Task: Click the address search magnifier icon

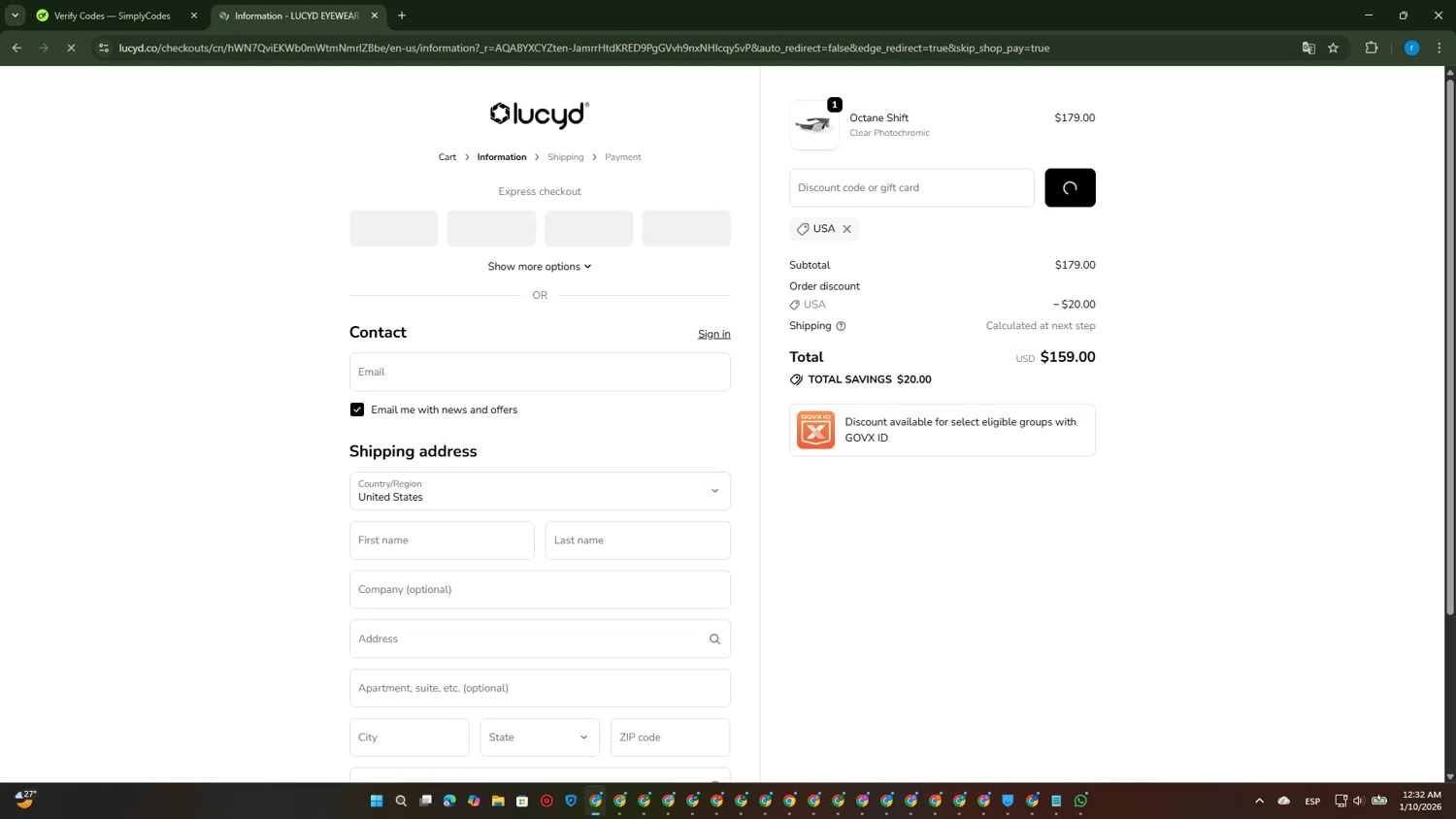Action: pos(714,639)
